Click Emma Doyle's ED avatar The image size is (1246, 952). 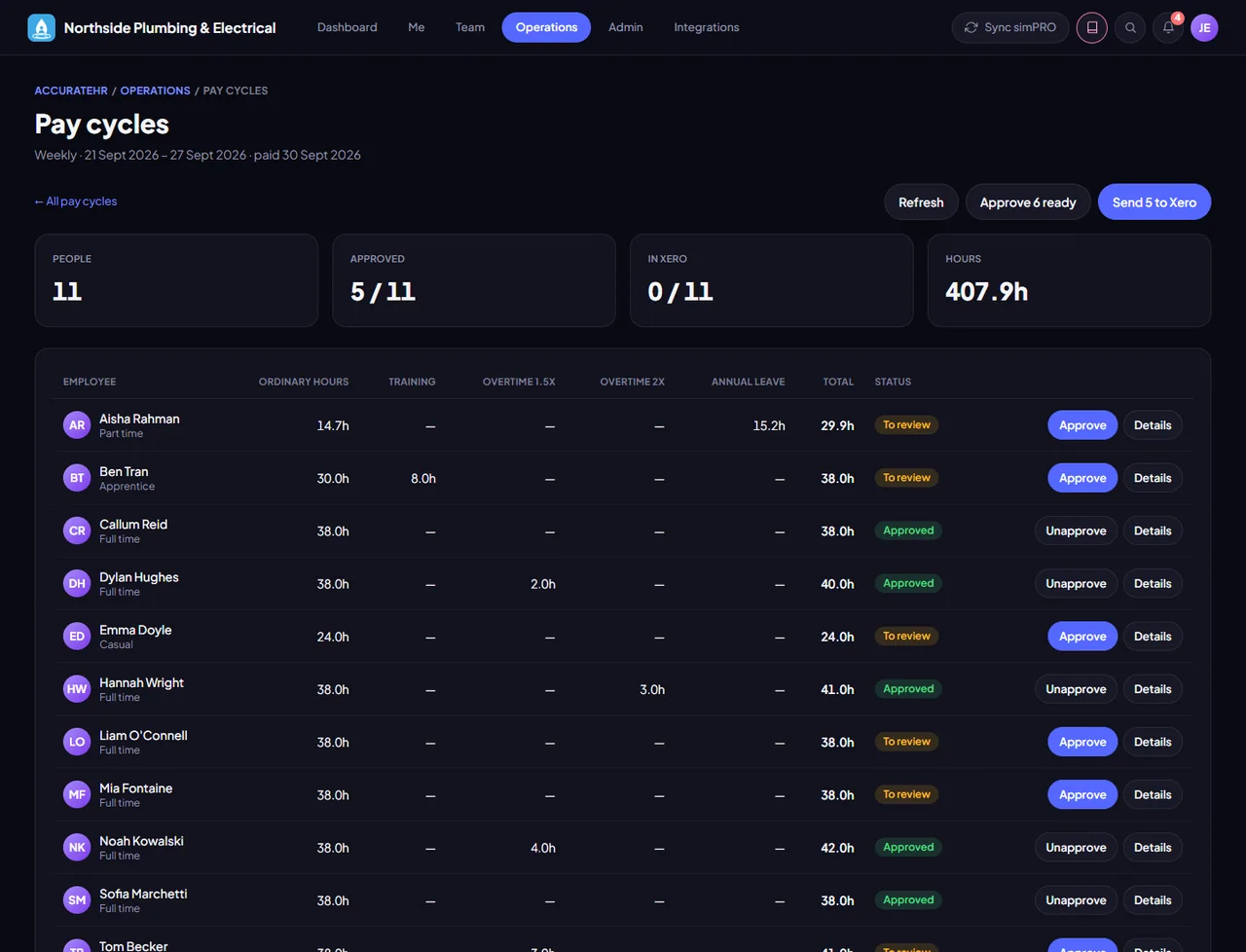click(77, 637)
